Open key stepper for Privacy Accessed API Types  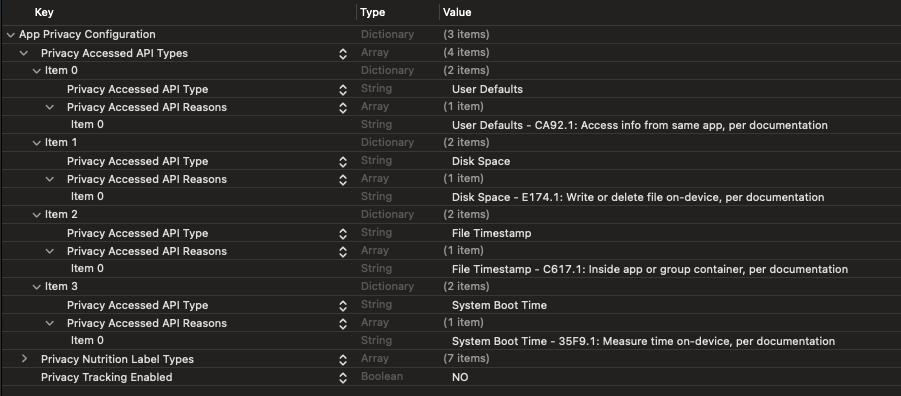(x=343, y=54)
